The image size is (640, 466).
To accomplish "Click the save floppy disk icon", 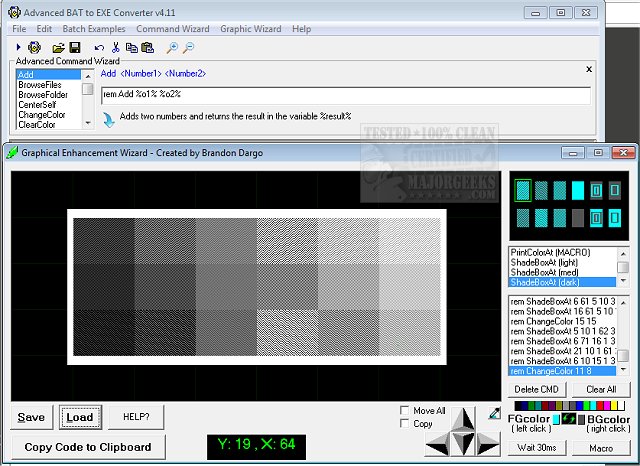I will [73, 47].
